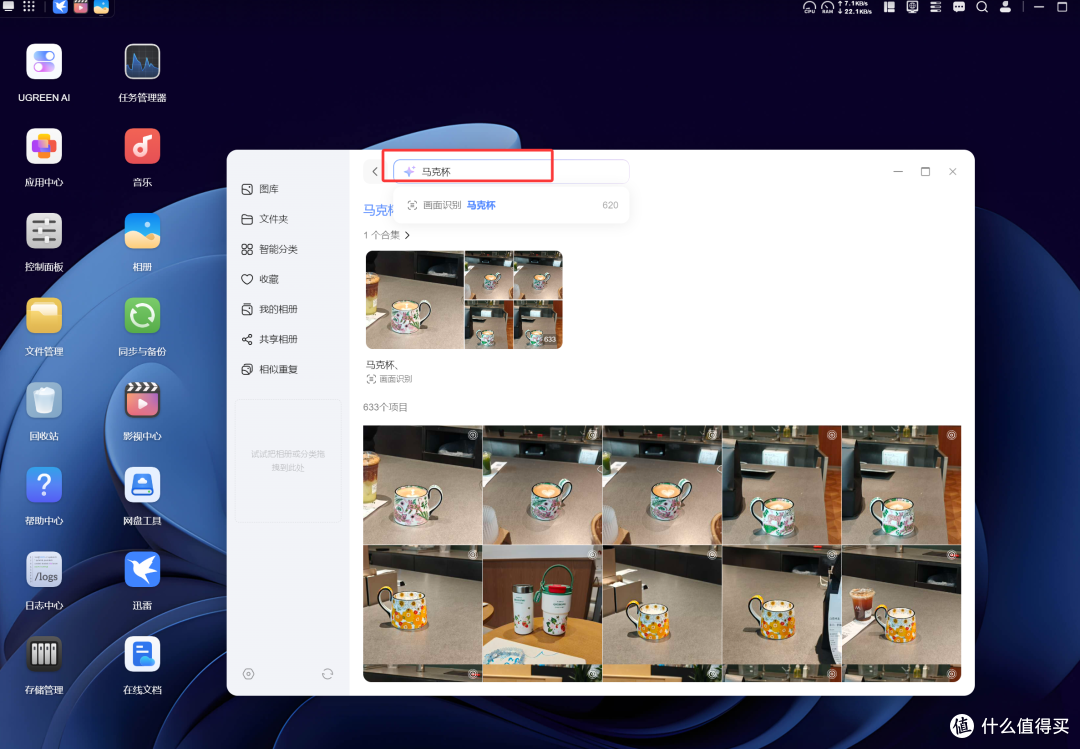This screenshot has height=749, width=1080.
Task: Switch to 影视中心 in the top taskbar
Action: [81, 7]
